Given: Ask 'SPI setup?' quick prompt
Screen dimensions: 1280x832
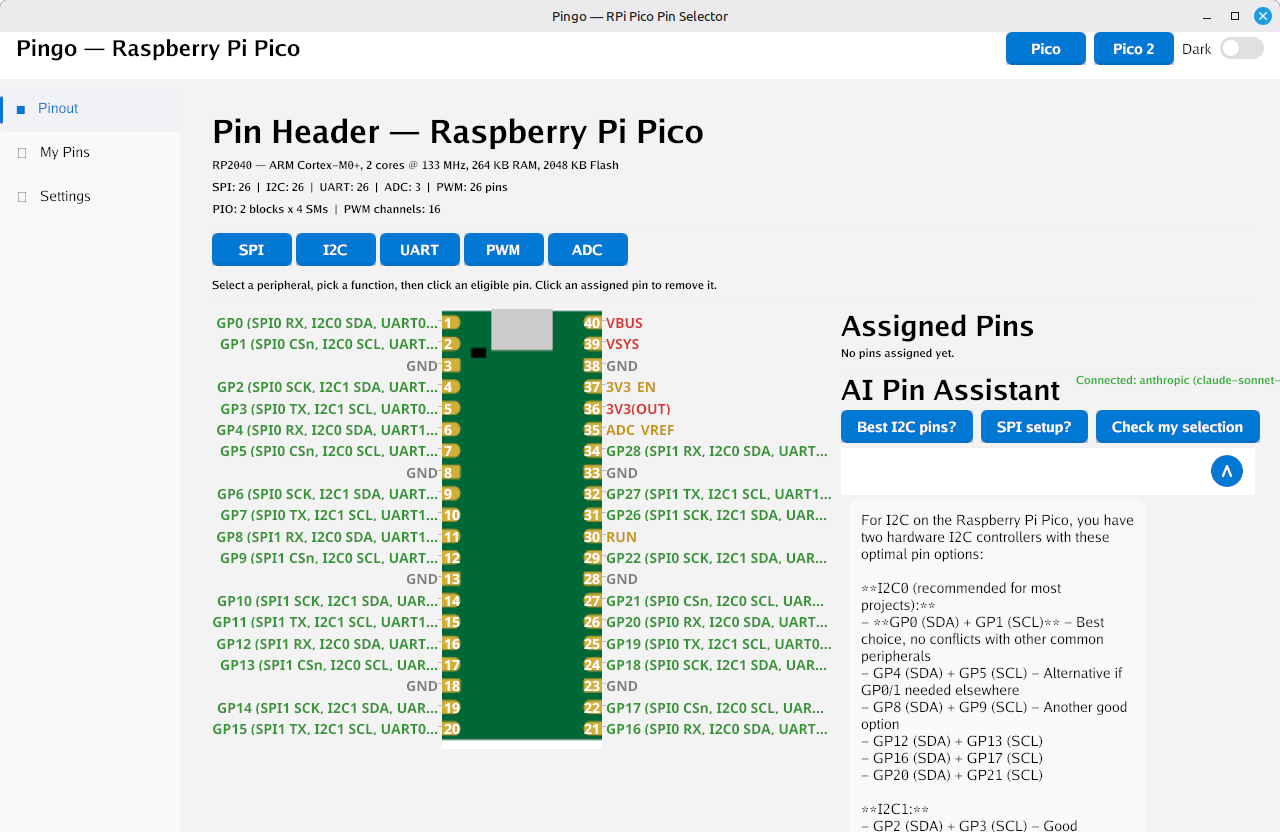Looking at the screenshot, I should click(1034, 427).
